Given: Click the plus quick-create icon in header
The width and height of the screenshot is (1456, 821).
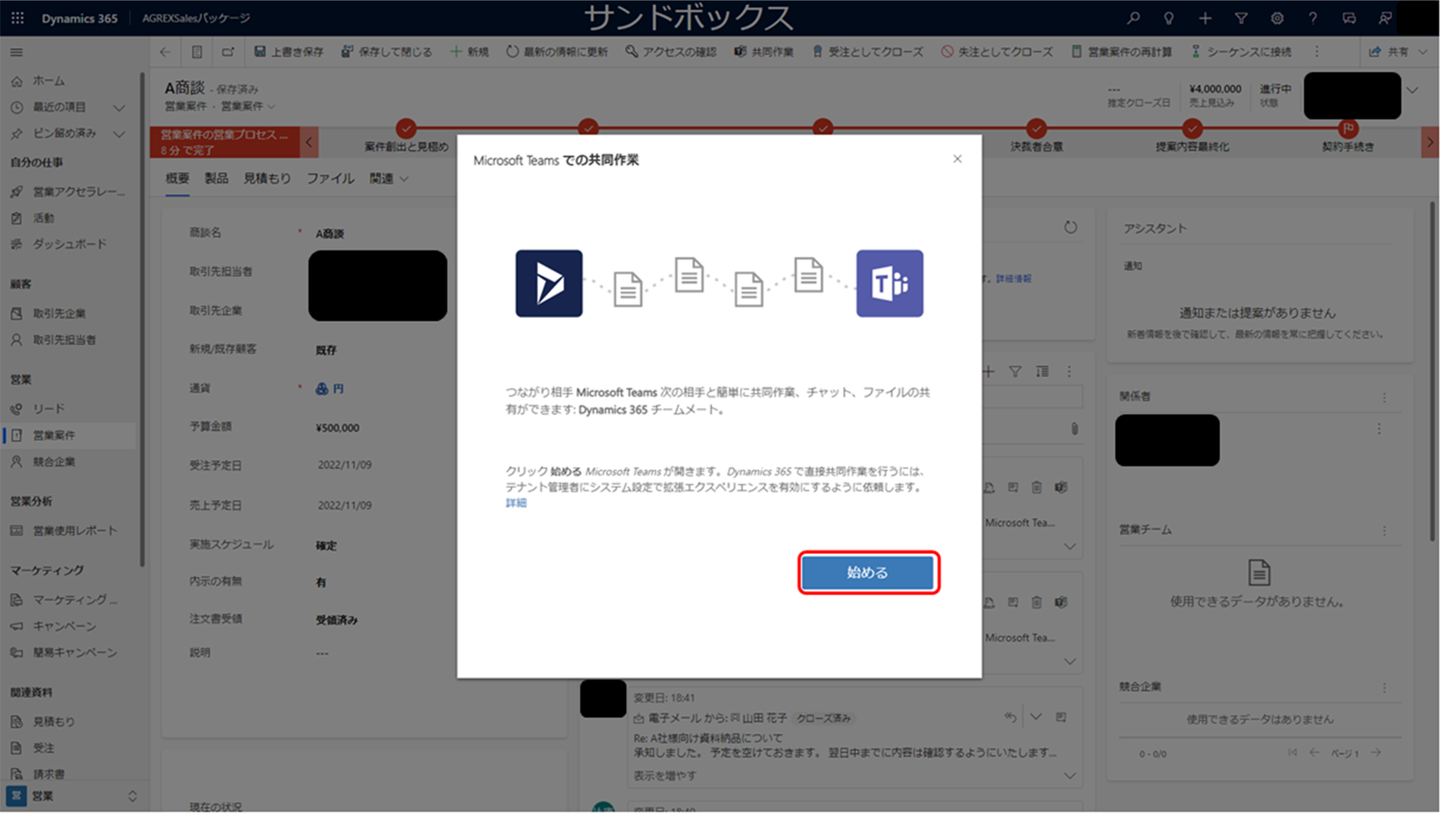Looking at the screenshot, I should click(x=1205, y=18).
